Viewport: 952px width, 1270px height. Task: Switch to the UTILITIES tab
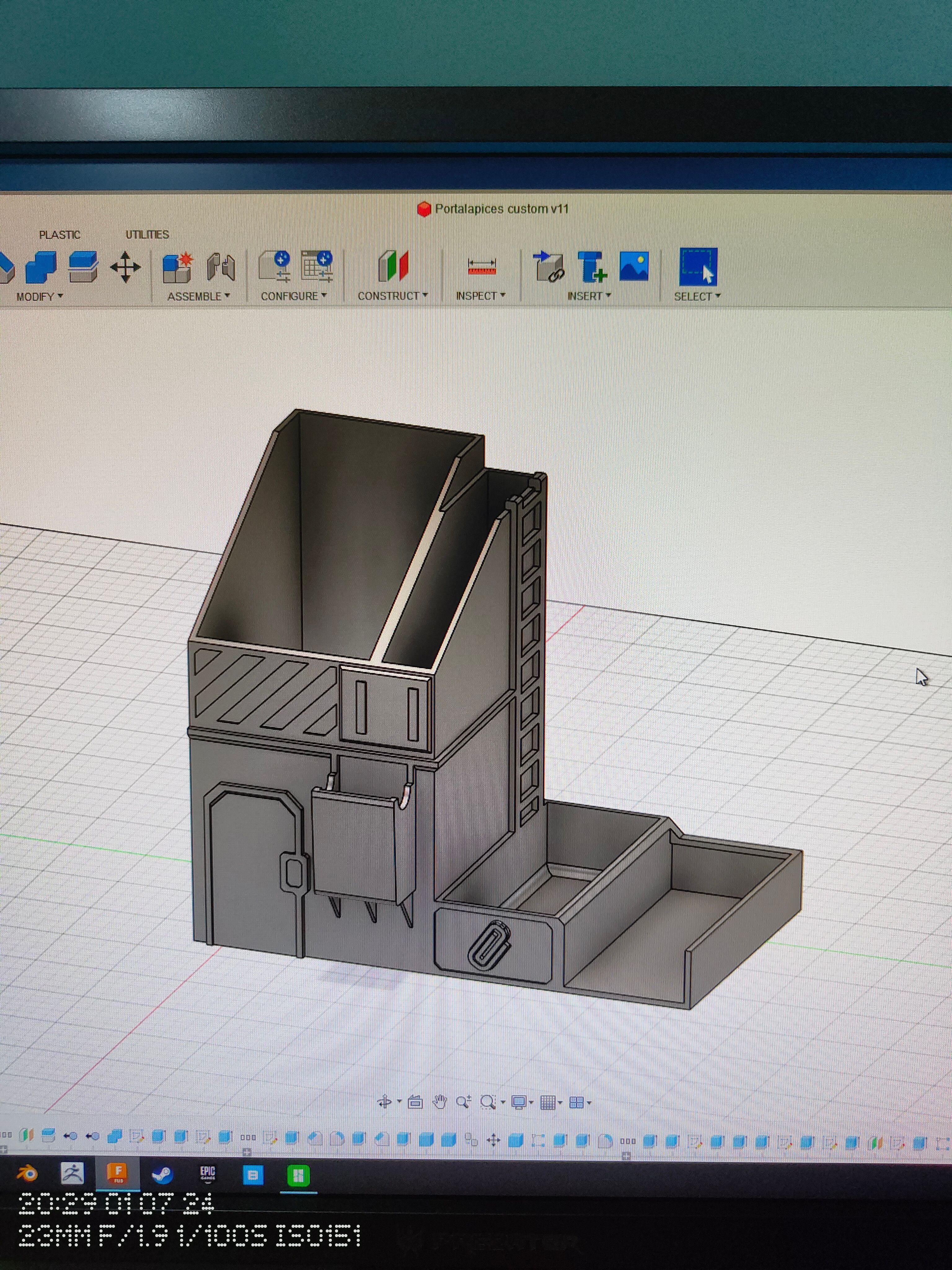(148, 234)
